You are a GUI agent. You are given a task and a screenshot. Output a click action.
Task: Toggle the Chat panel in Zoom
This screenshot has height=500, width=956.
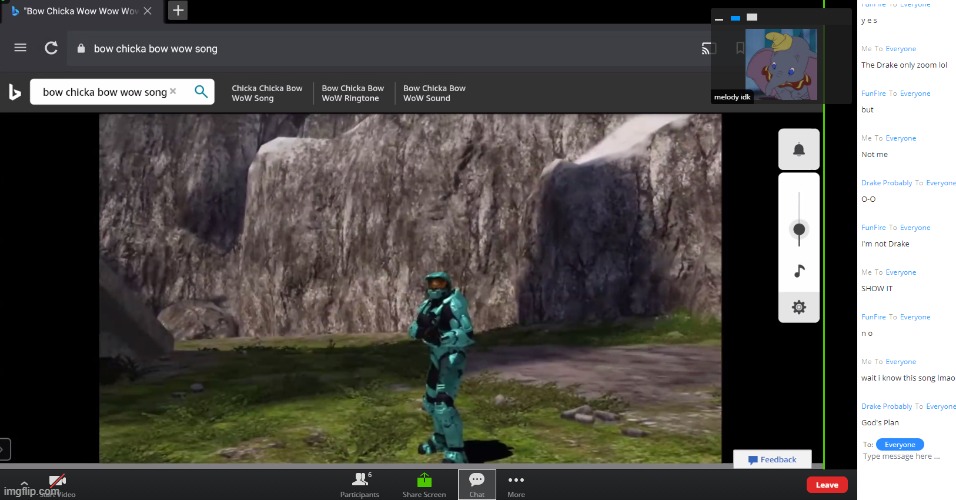(477, 484)
